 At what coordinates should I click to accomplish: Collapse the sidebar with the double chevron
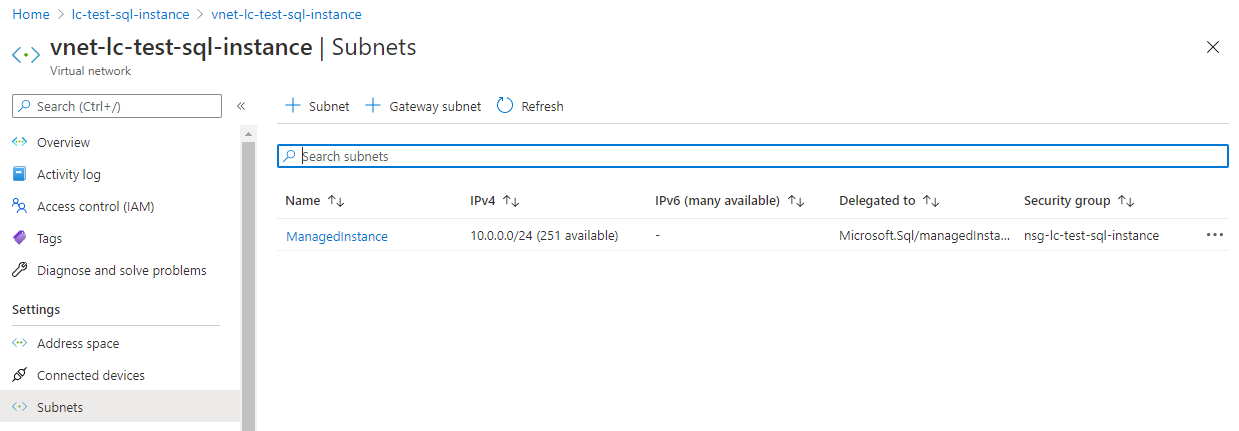click(241, 106)
